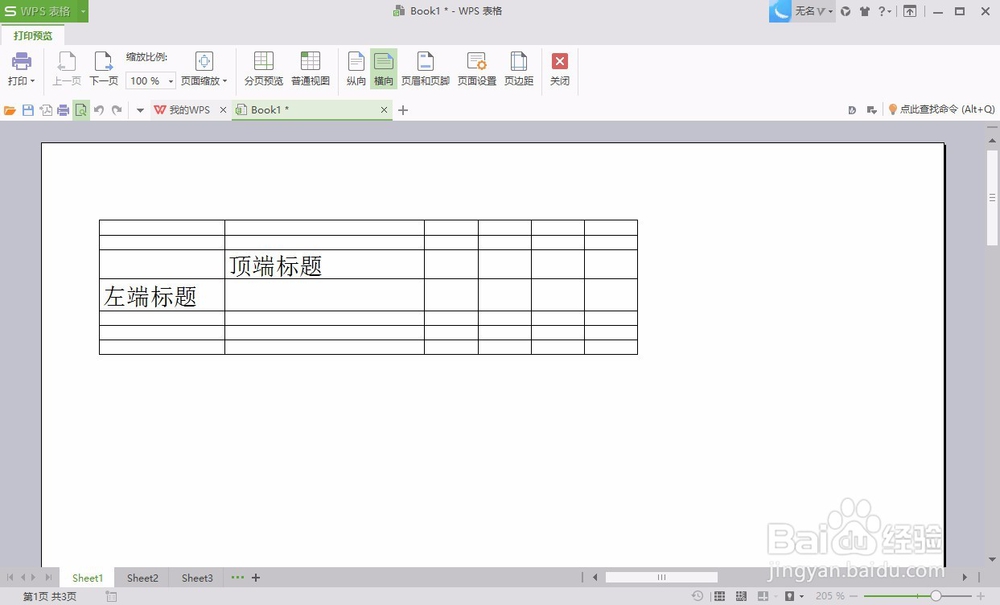This screenshot has width=1000, height=605.
Task: Toggle print preview icon in quick toolbar
Action: click(x=81, y=110)
